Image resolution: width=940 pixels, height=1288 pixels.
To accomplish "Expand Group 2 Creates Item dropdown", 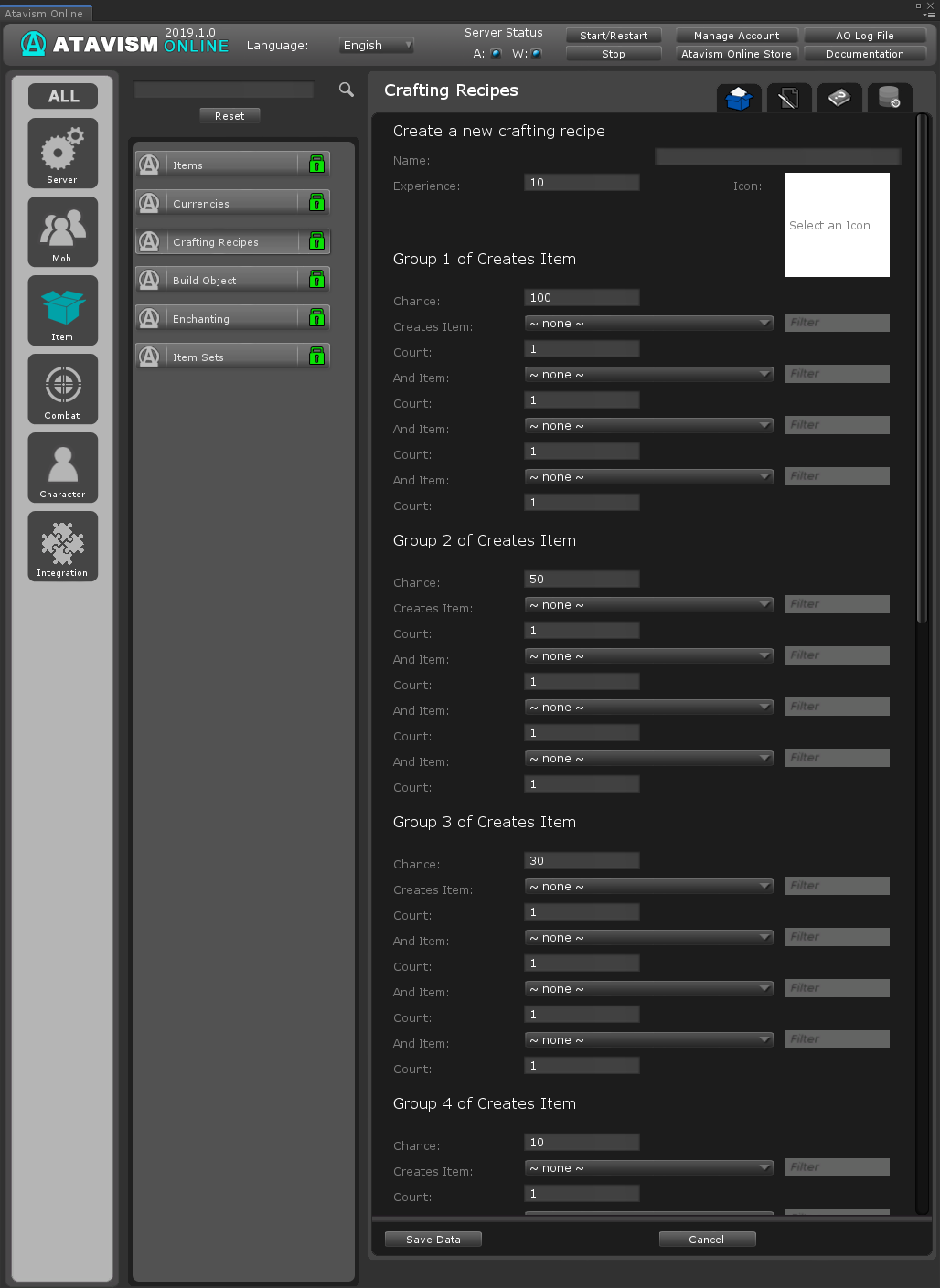I will 649,605.
